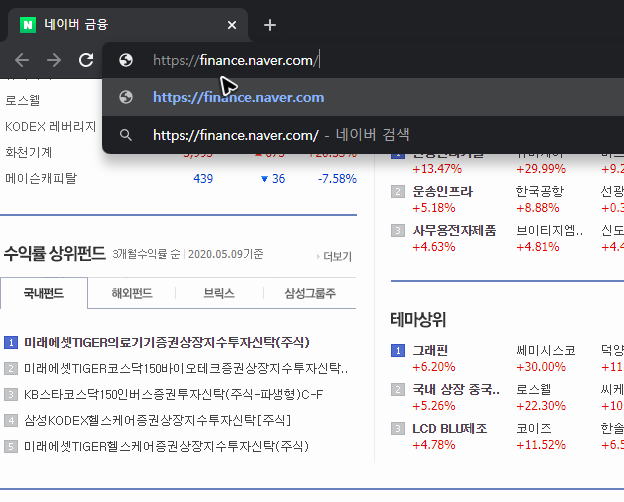Click 쎄미시스코 gain +30.00%
The width and height of the screenshot is (624, 502).
(x=541, y=367)
